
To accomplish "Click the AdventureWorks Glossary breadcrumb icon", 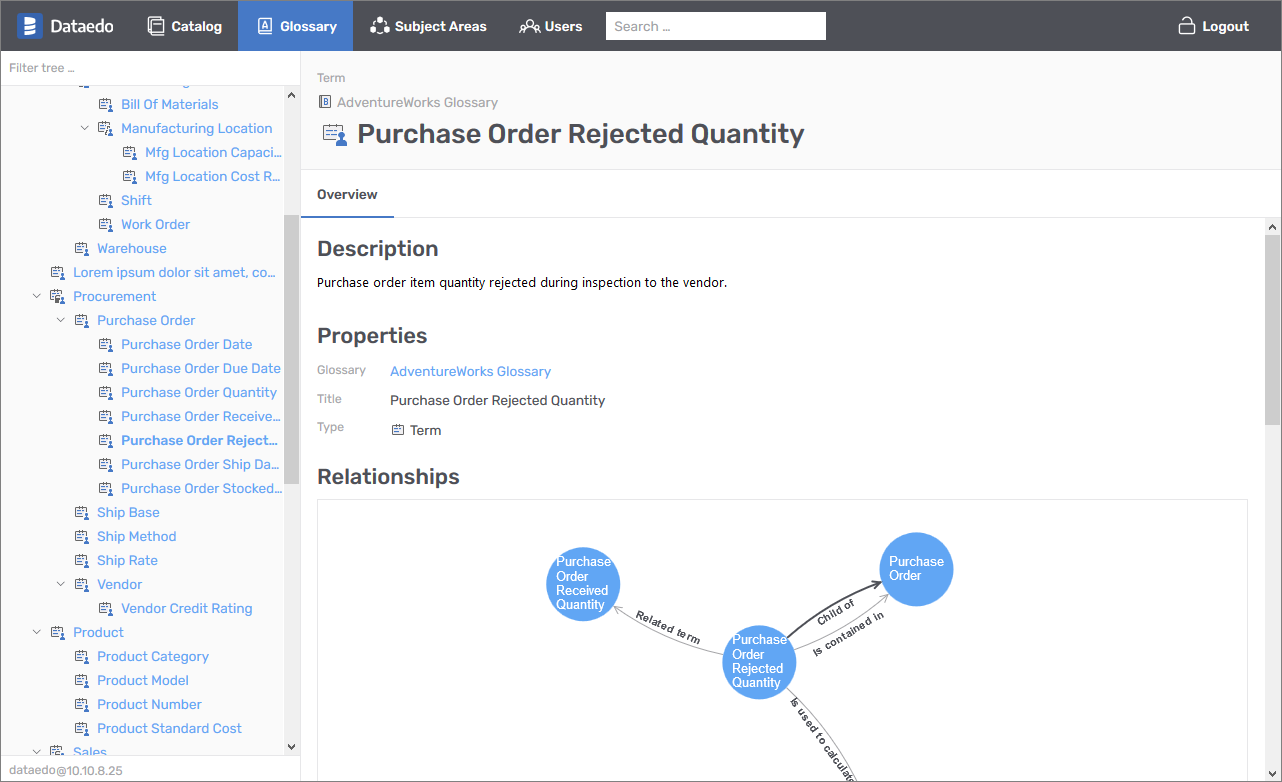I will pos(325,102).
